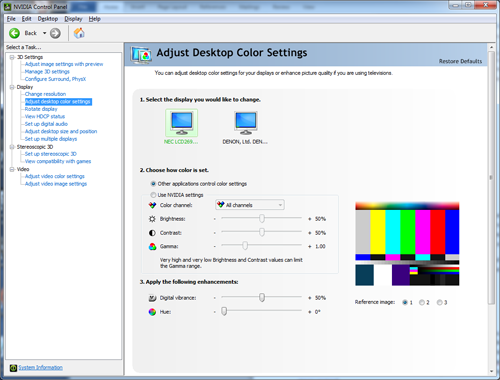Click the Brightness slider thumb

[x=262, y=218]
